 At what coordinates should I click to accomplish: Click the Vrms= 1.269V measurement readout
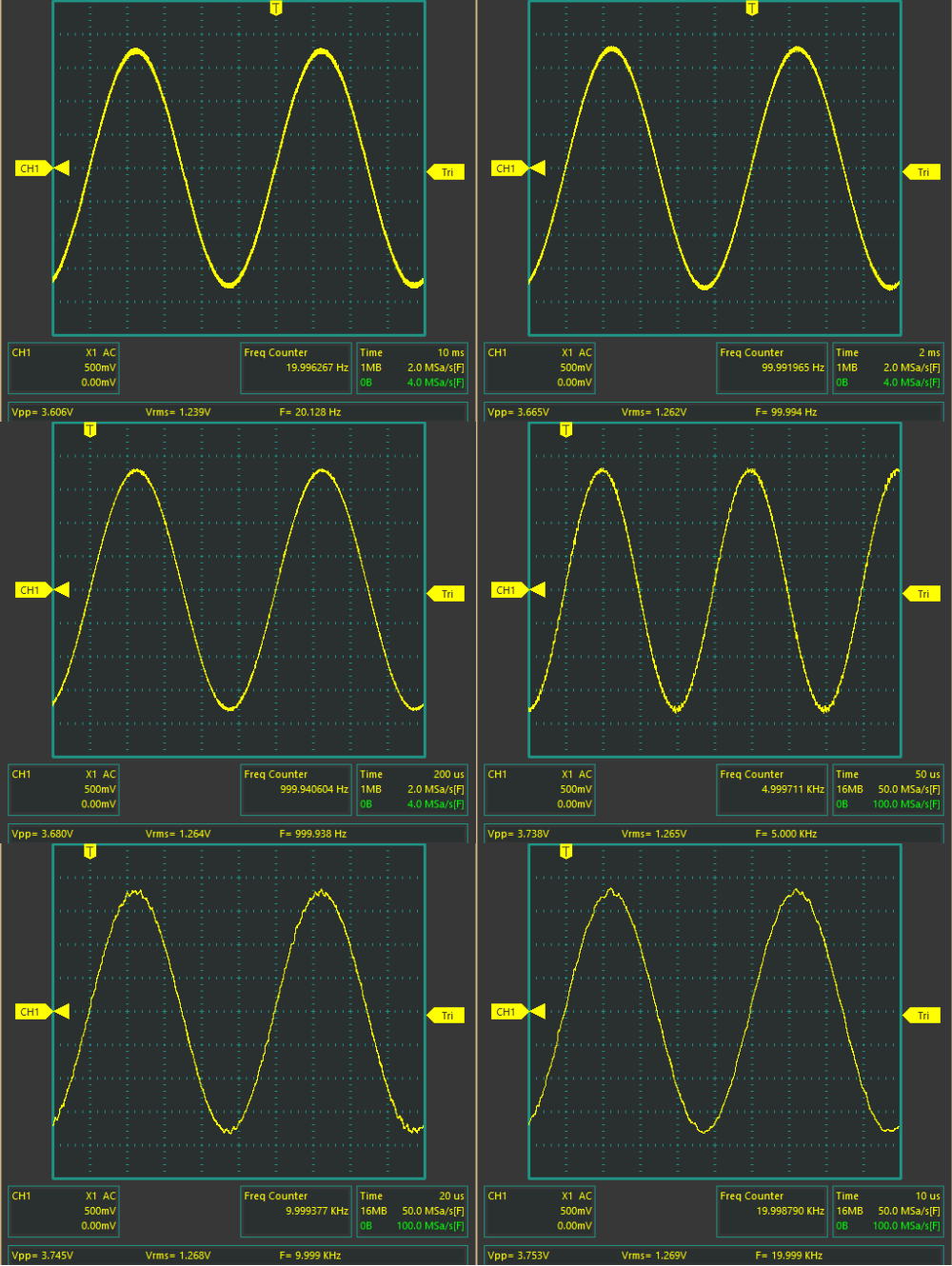pos(654,1256)
